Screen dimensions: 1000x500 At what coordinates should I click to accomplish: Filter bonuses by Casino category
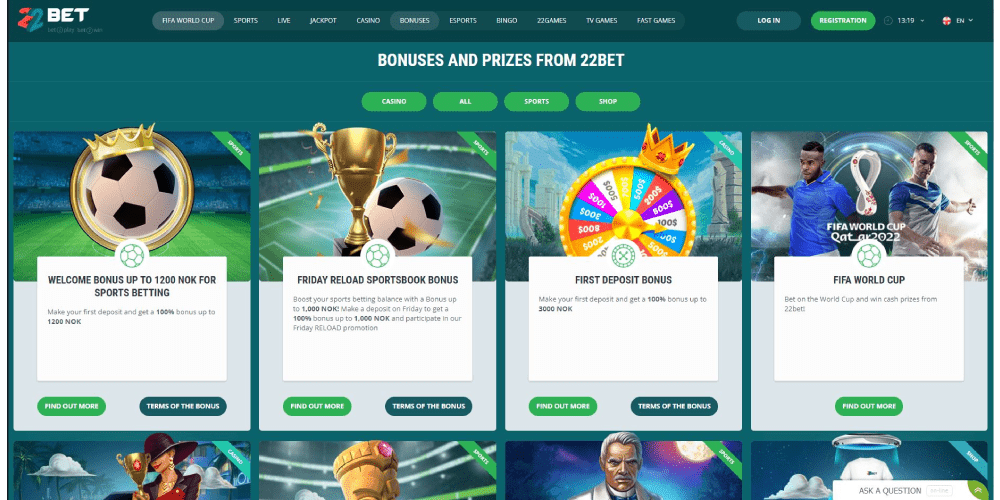(x=394, y=101)
